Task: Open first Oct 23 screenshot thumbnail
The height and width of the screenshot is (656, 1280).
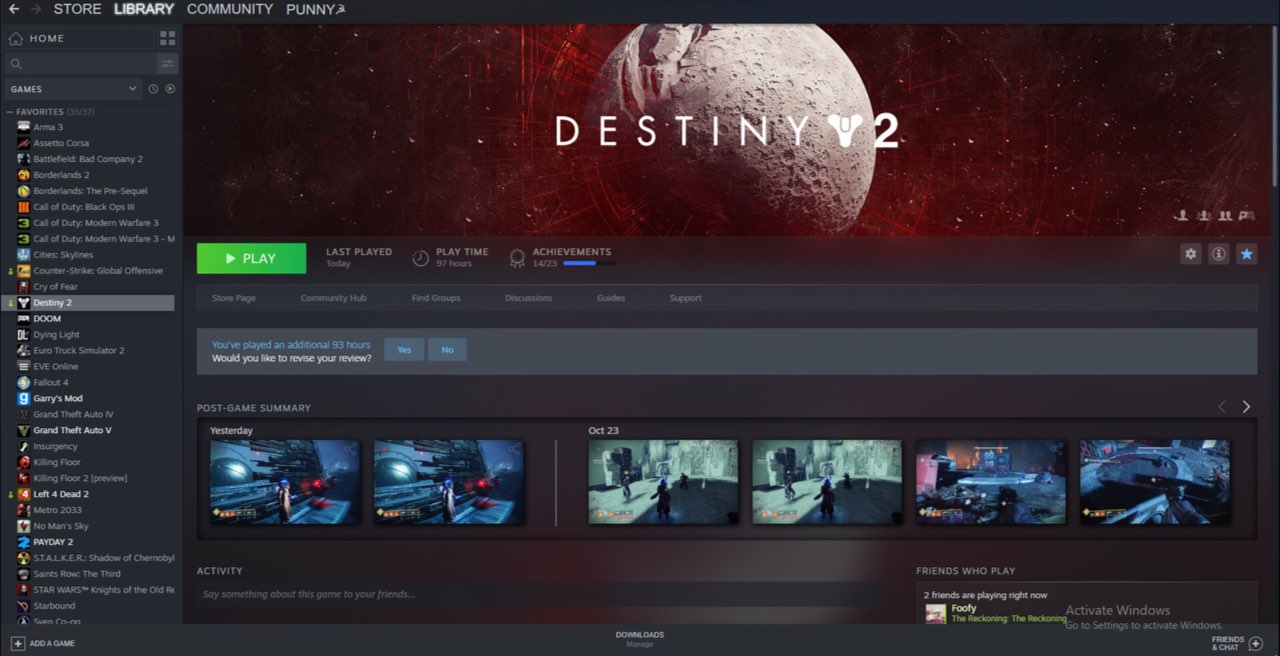Action: (663, 482)
